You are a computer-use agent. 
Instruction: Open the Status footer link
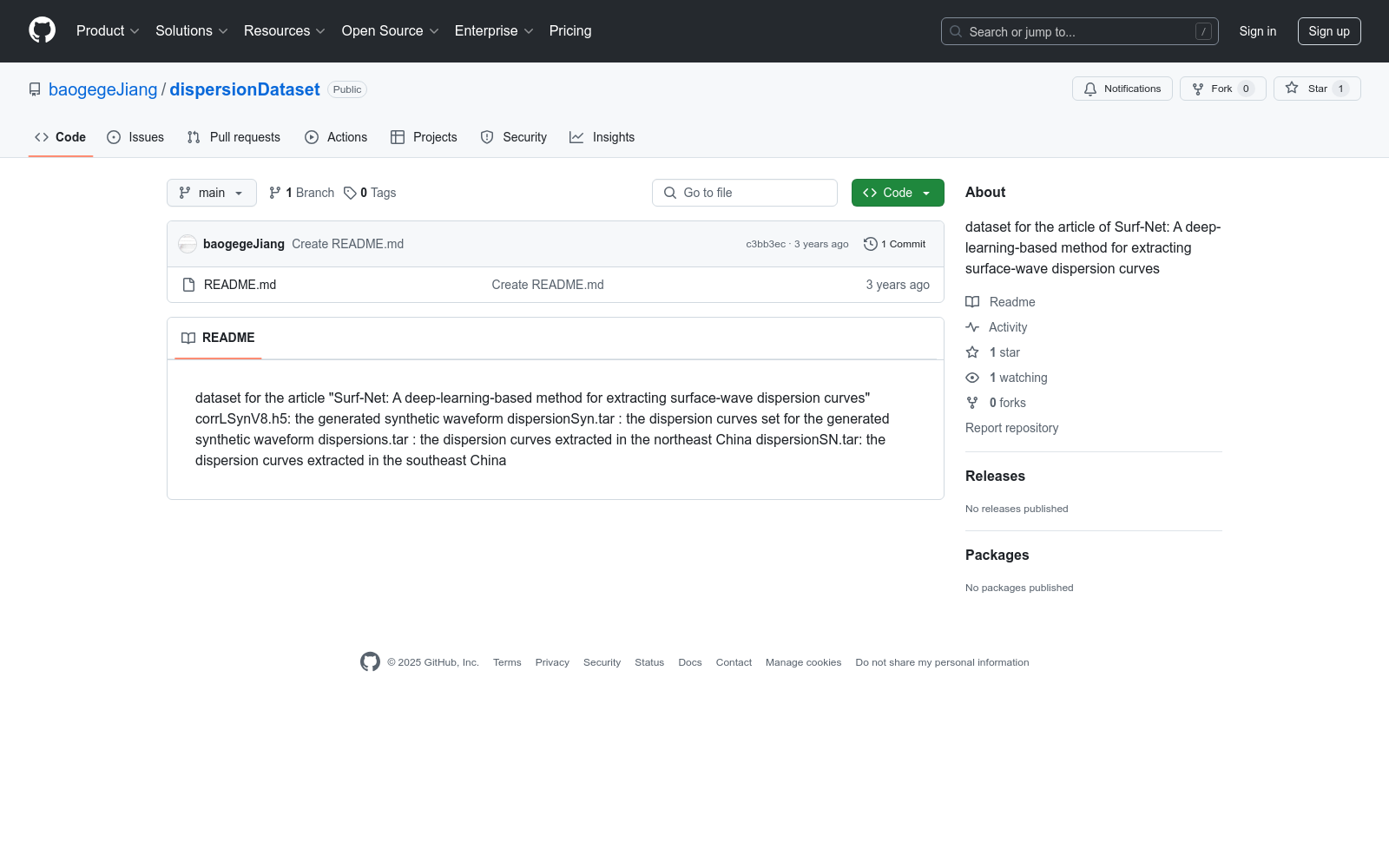[649, 662]
